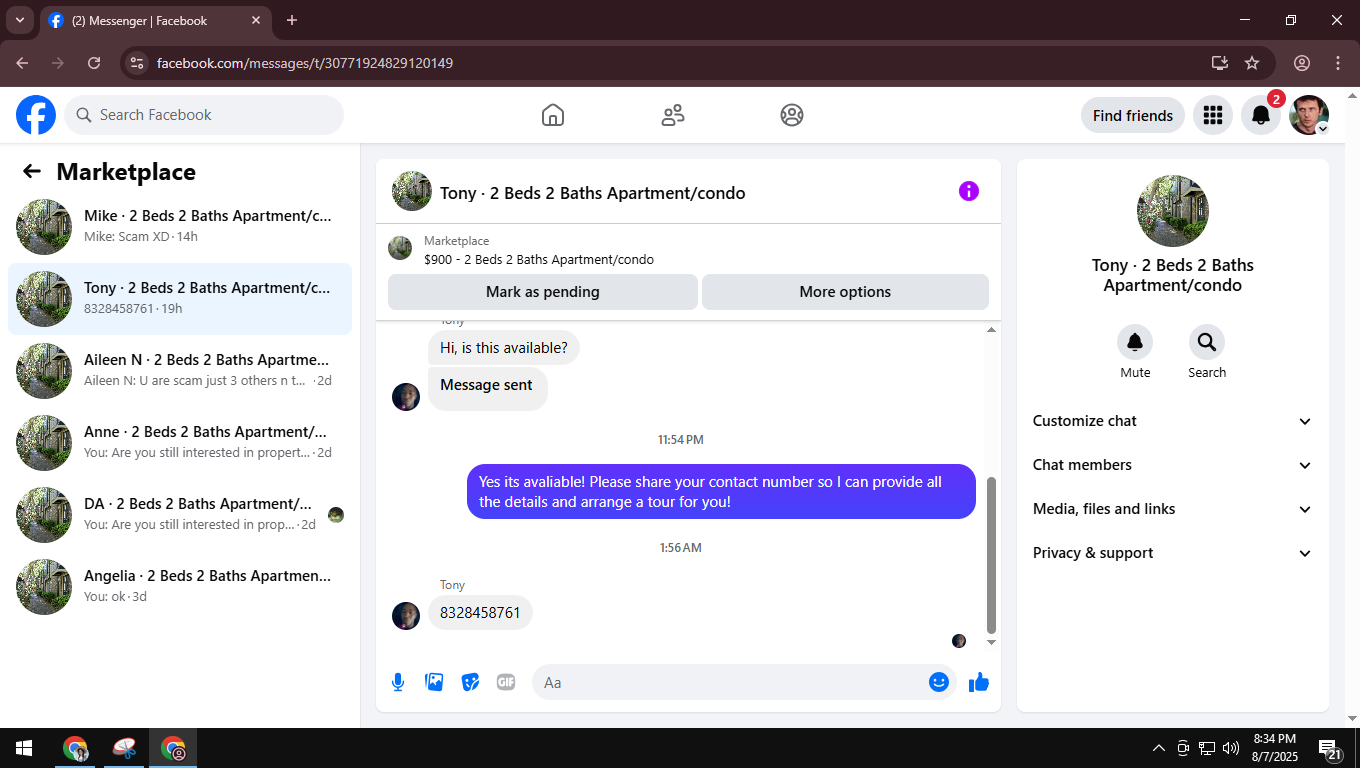Click the back arrow beside Marketplace
Viewport: 1360px width, 768px height.
click(32, 171)
